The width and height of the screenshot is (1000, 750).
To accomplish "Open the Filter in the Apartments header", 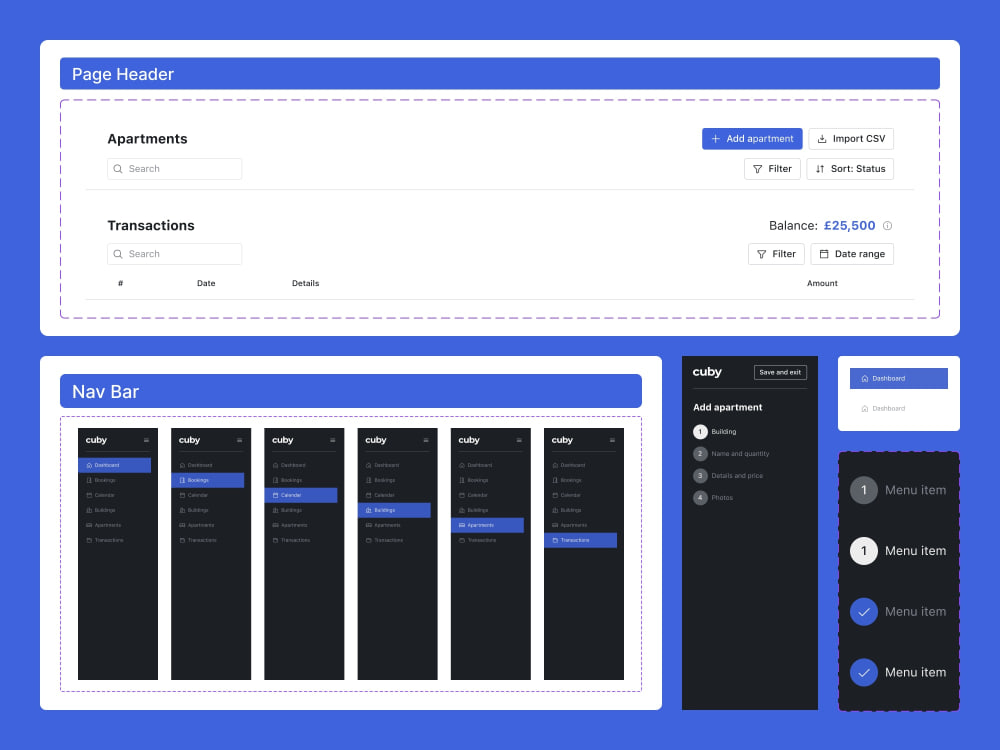I will tap(772, 169).
